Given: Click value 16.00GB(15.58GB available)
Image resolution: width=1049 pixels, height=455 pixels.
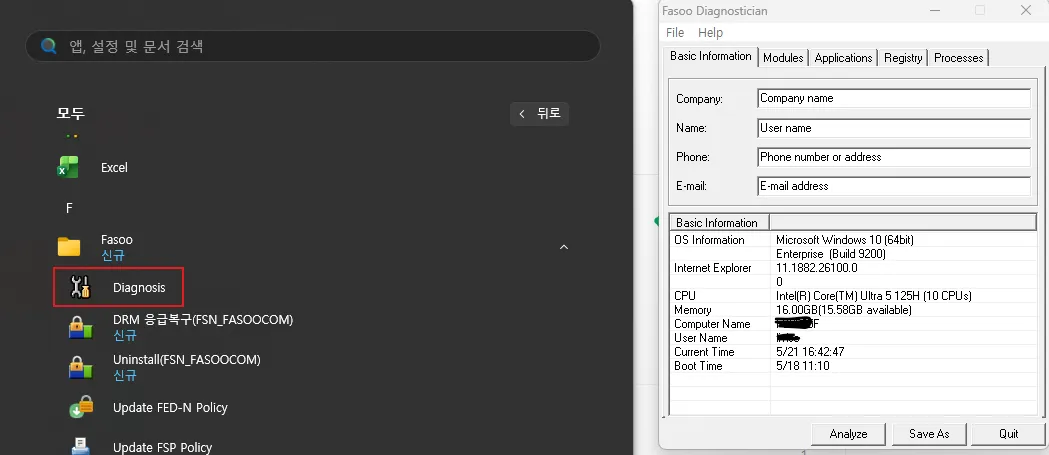Looking at the screenshot, I should tap(844, 310).
